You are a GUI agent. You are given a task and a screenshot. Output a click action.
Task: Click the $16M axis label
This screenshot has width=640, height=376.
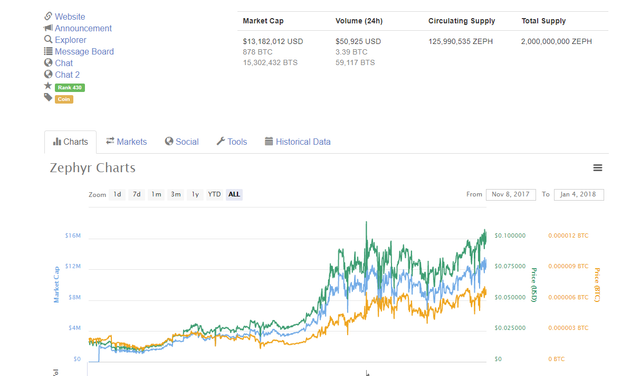[x=73, y=236]
